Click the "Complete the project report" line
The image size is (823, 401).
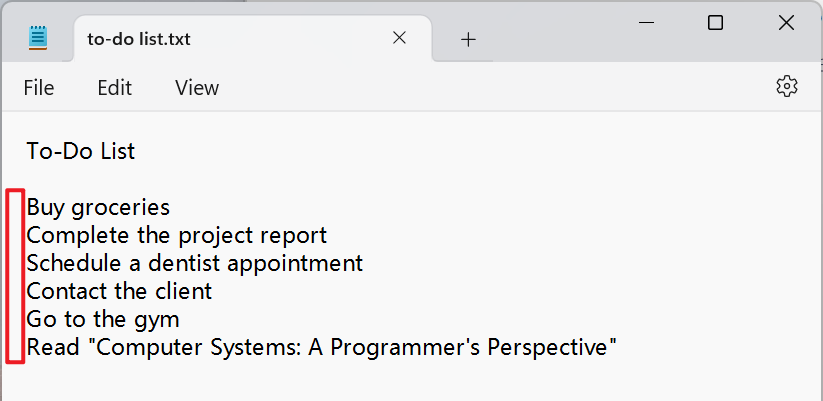coord(176,235)
